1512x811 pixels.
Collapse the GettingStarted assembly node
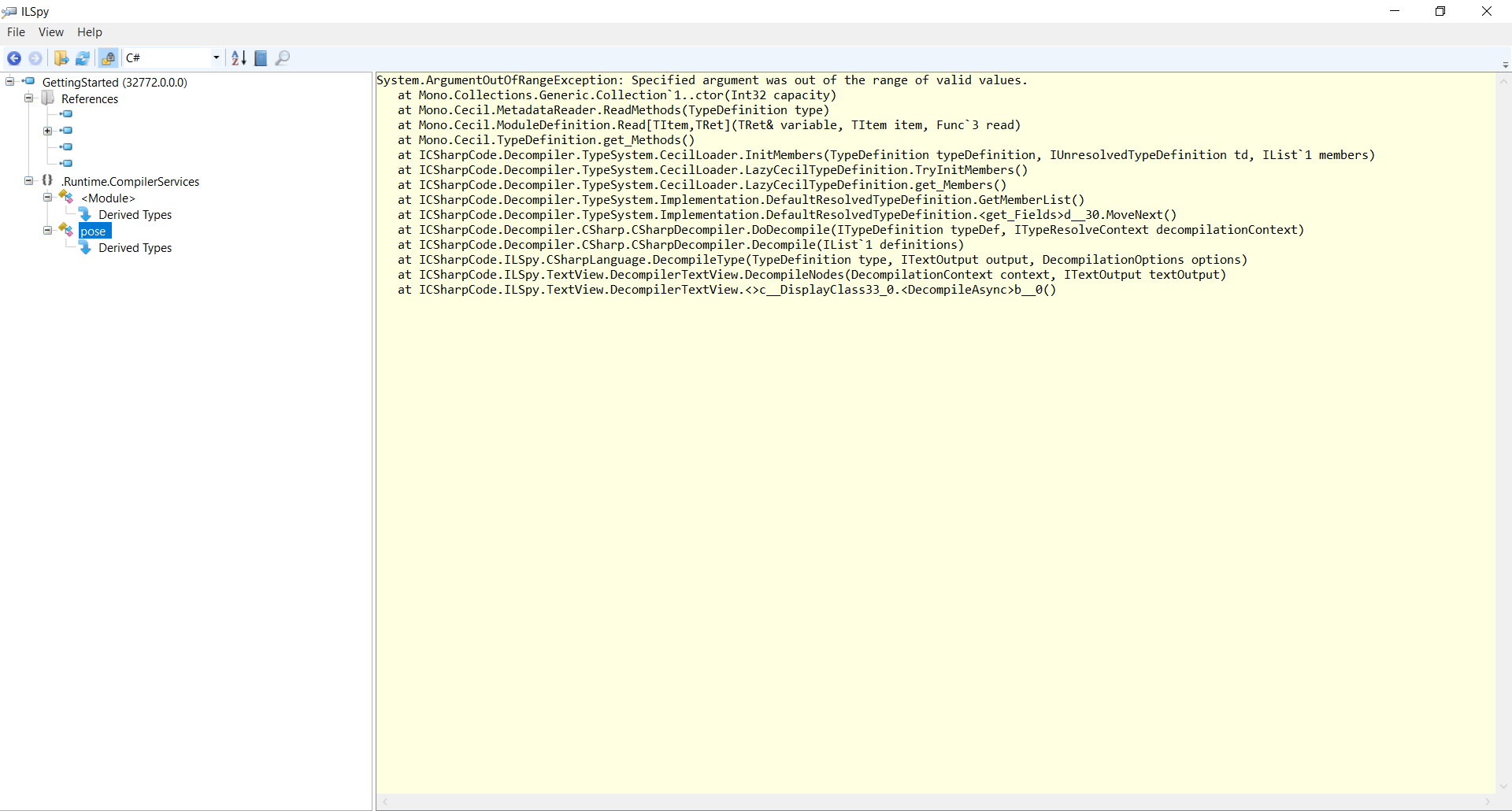click(9, 81)
